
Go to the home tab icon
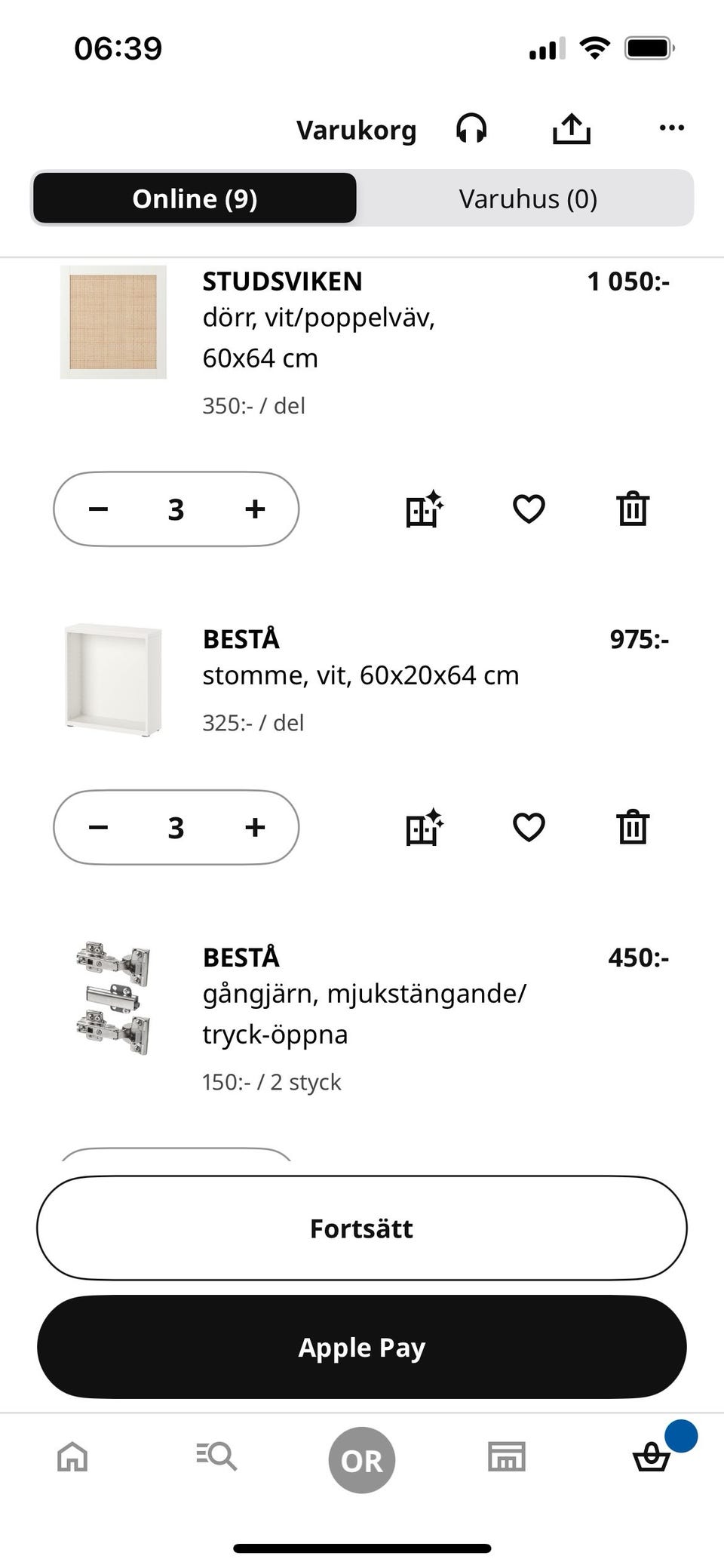[72, 1457]
